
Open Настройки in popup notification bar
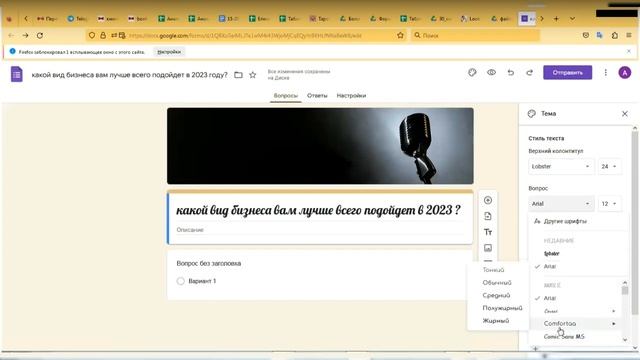(x=169, y=52)
